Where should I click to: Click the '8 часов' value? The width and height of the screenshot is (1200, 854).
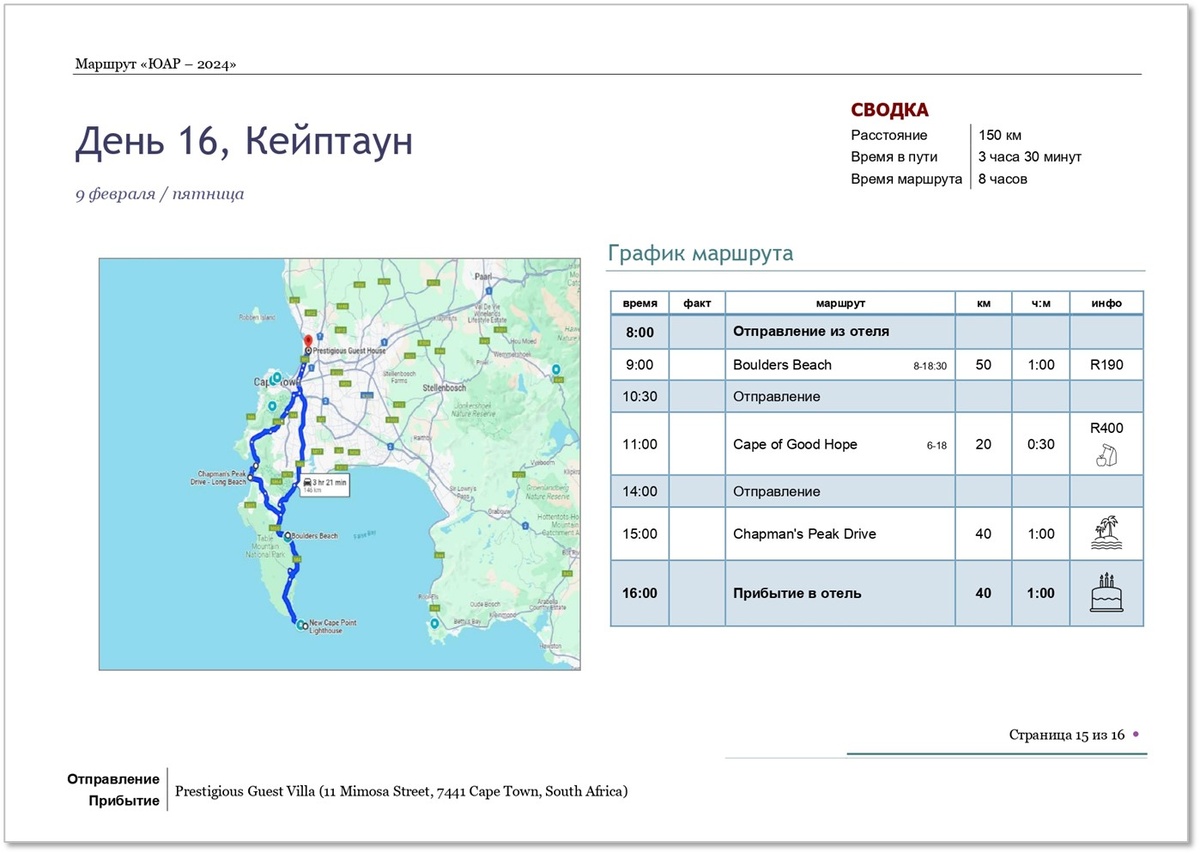point(1003,179)
